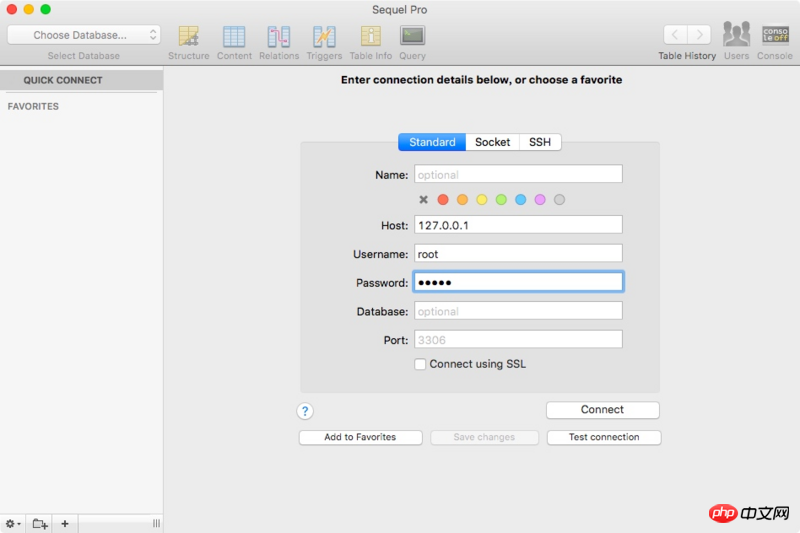This screenshot has height=533, width=800.
Task: Go forward in Table History
Action: (x=699, y=35)
